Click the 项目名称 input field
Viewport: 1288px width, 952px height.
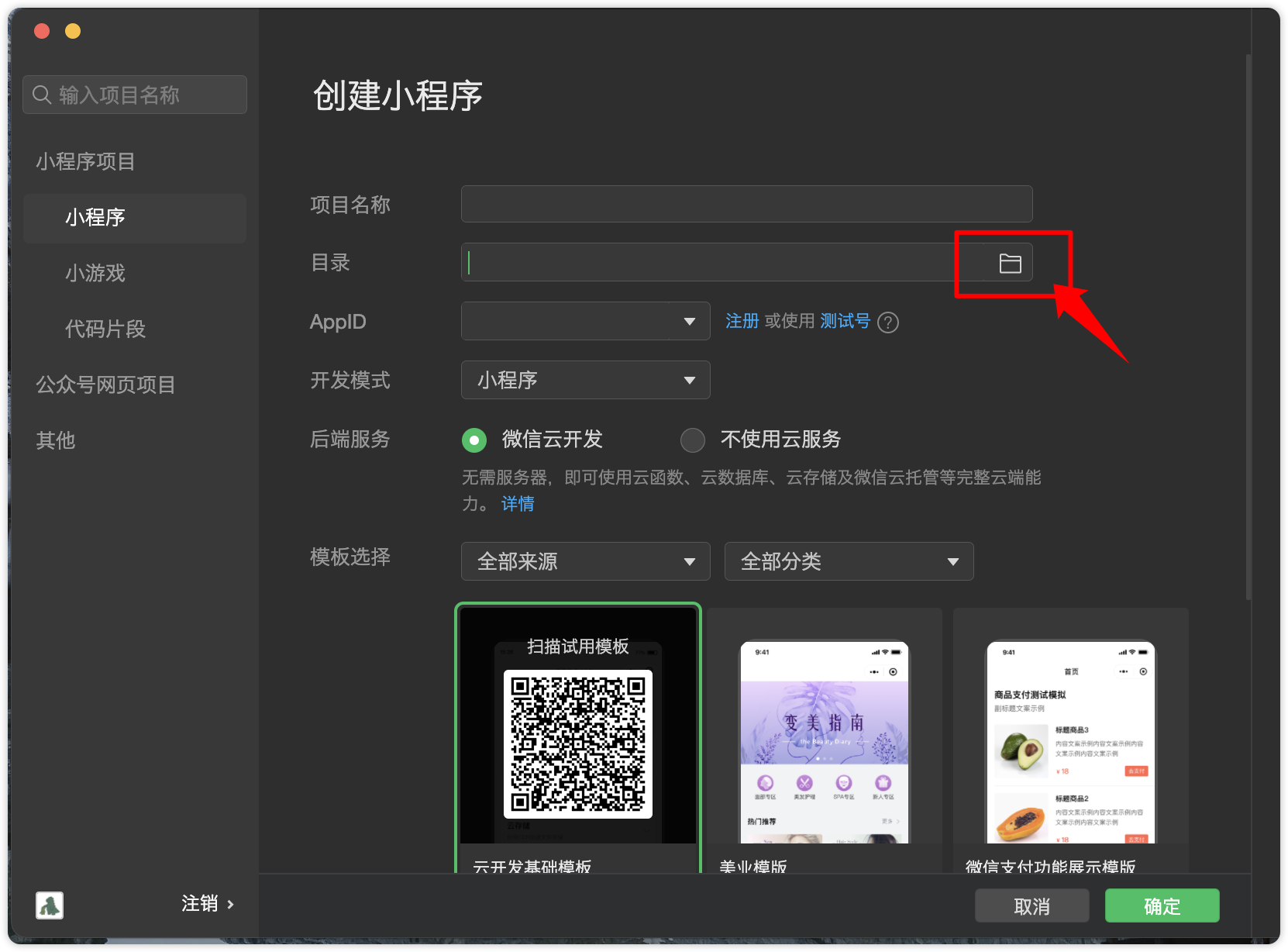pos(747,204)
